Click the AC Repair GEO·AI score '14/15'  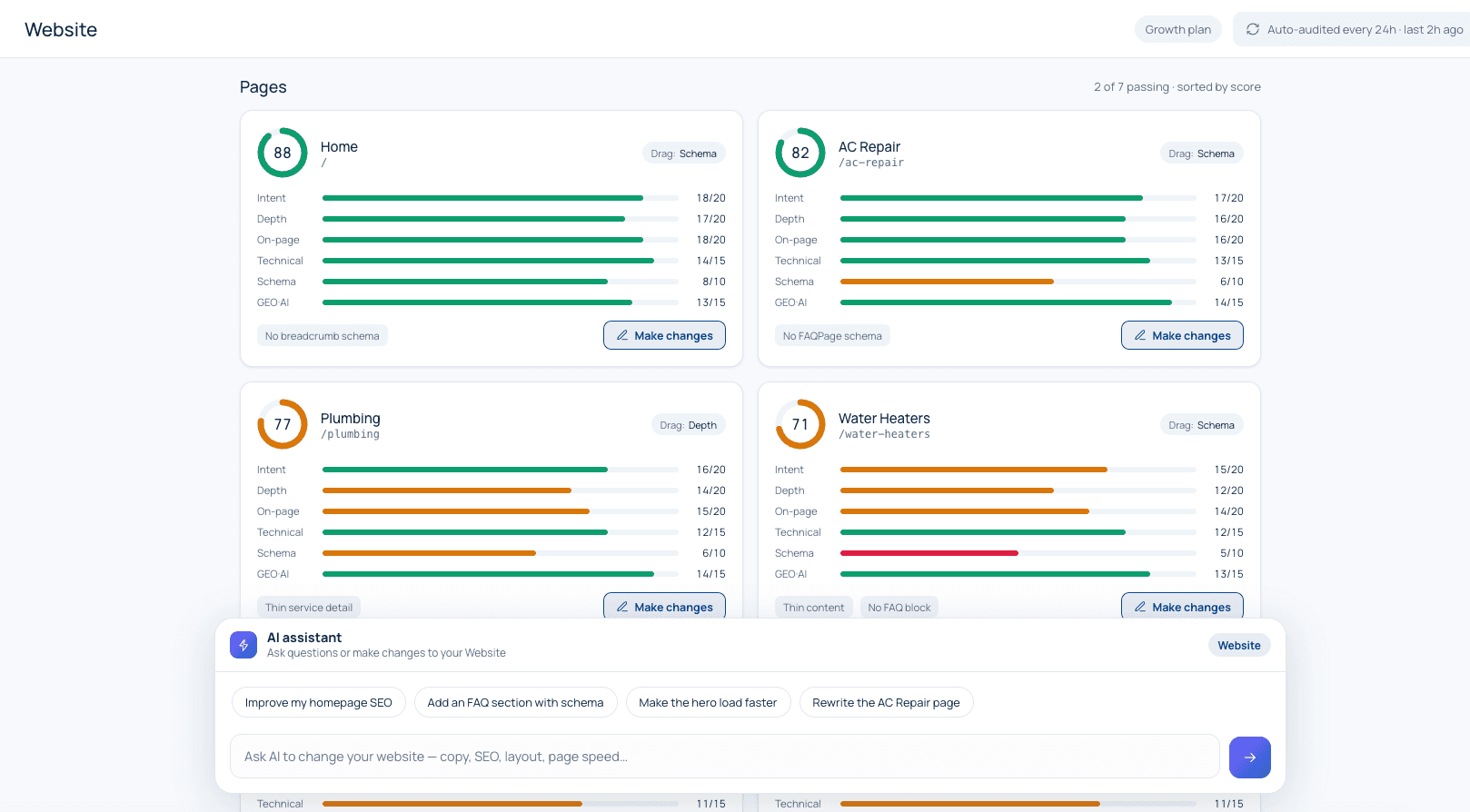click(x=1229, y=302)
